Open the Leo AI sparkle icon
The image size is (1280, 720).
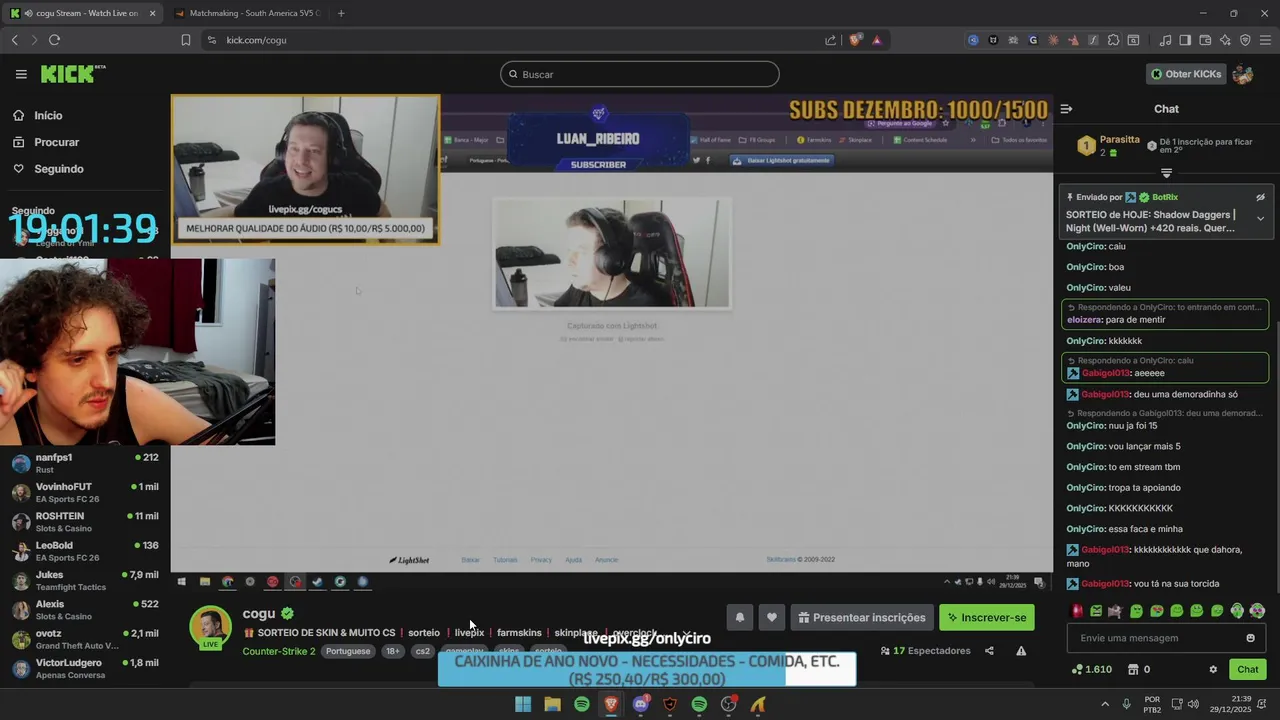1225,40
